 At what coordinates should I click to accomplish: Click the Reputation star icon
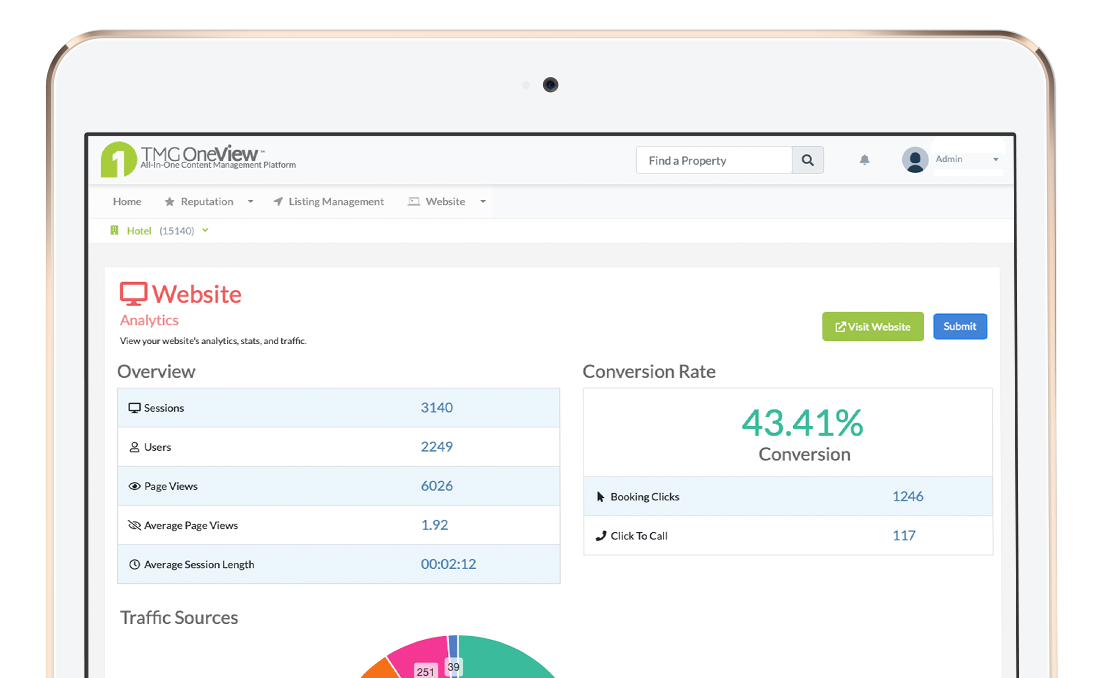pyautogui.click(x=169, y=202)
